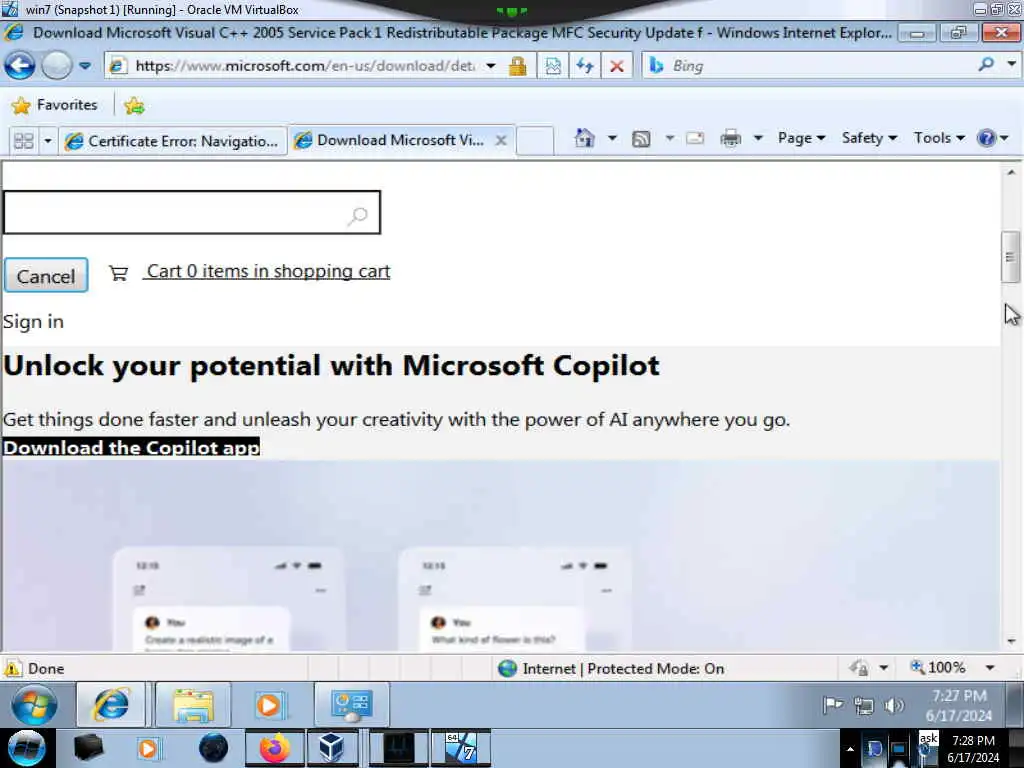1024x768 pixels.
Task: Click the Help question mark icon
Action: click(x=986, y=138)
